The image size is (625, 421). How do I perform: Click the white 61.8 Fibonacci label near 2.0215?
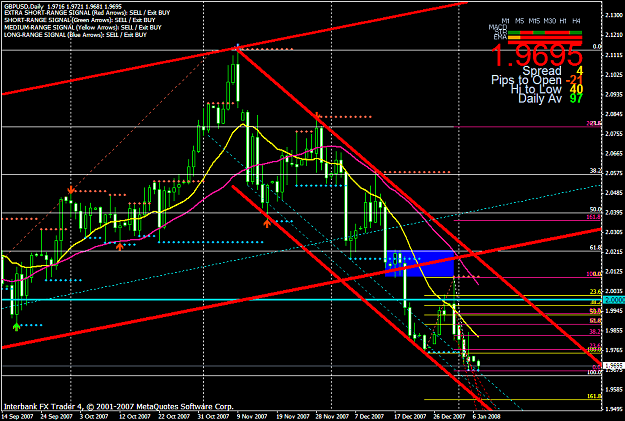click(596, 248)
